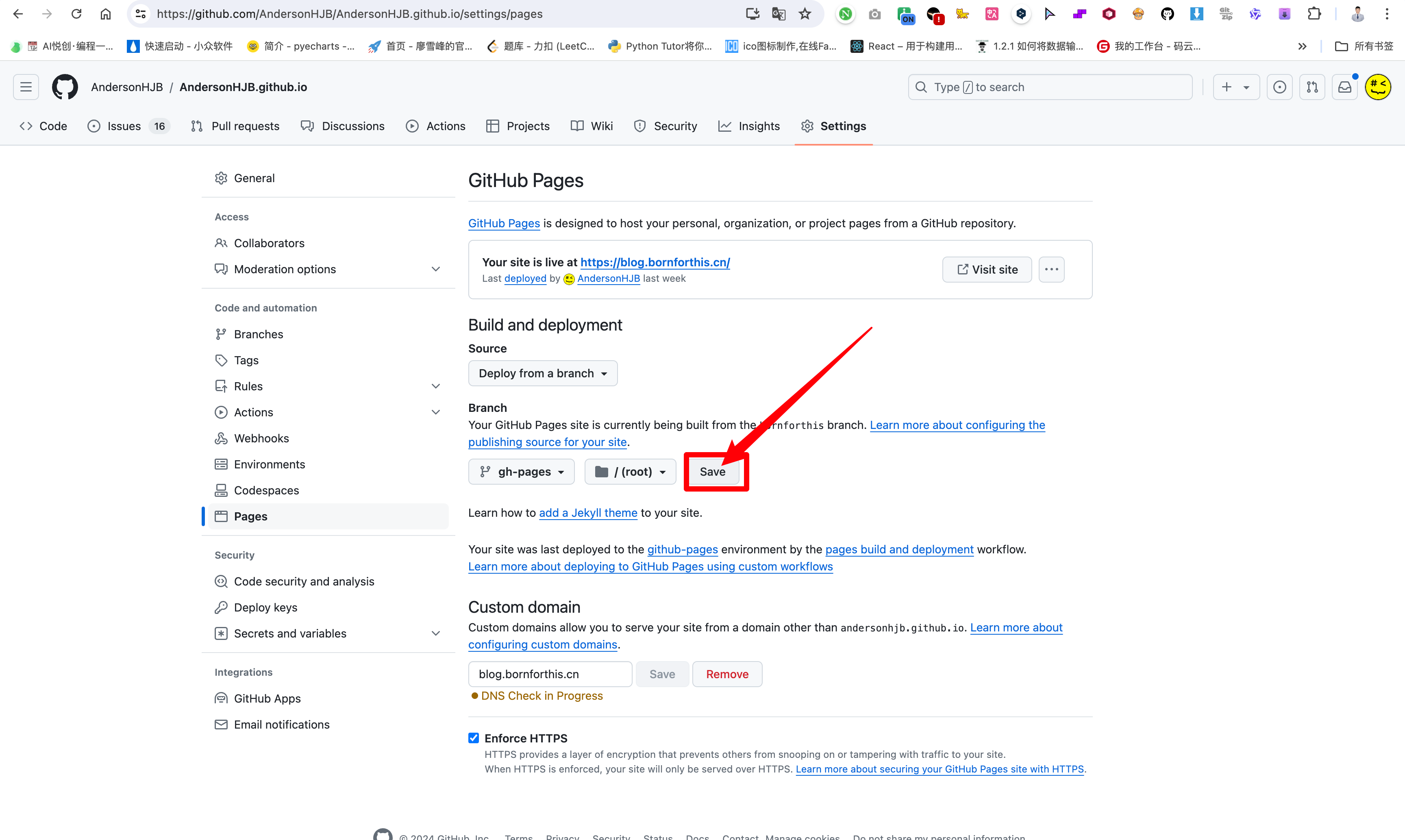Open the user avatar menu

[x=1378, y=87]
